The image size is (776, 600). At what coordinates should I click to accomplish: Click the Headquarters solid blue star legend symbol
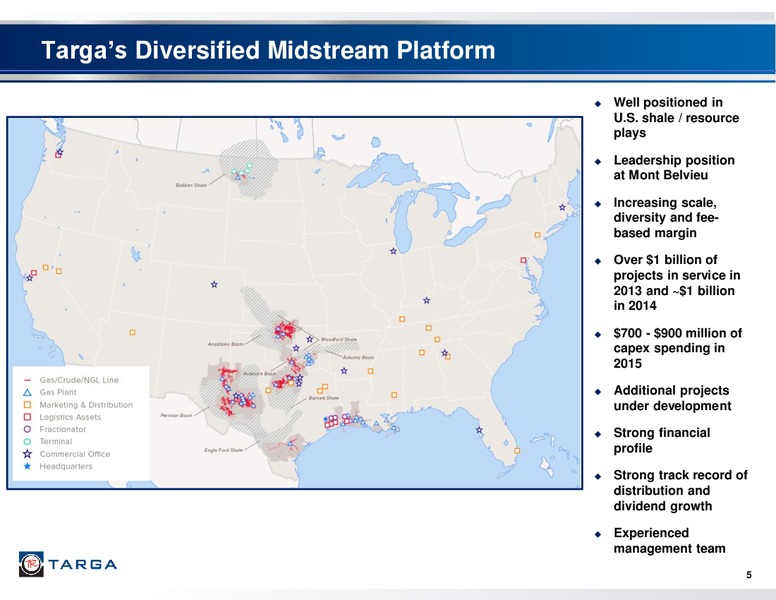27,466
